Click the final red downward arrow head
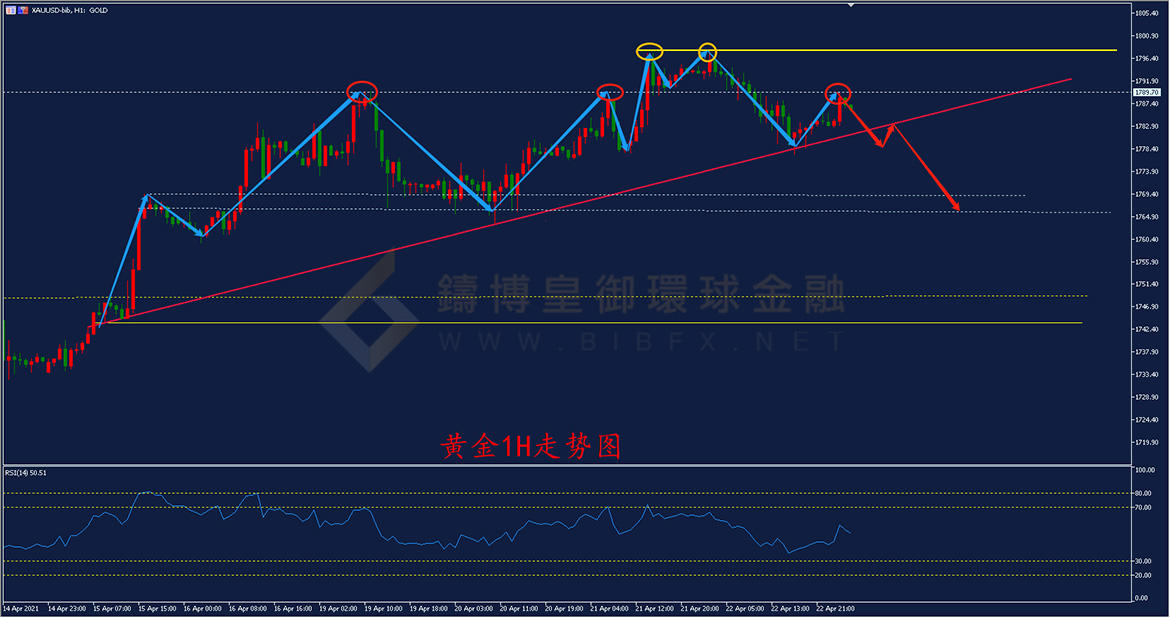The height and width of the screenshot is (618, 1170). click(x=956, y=207)
